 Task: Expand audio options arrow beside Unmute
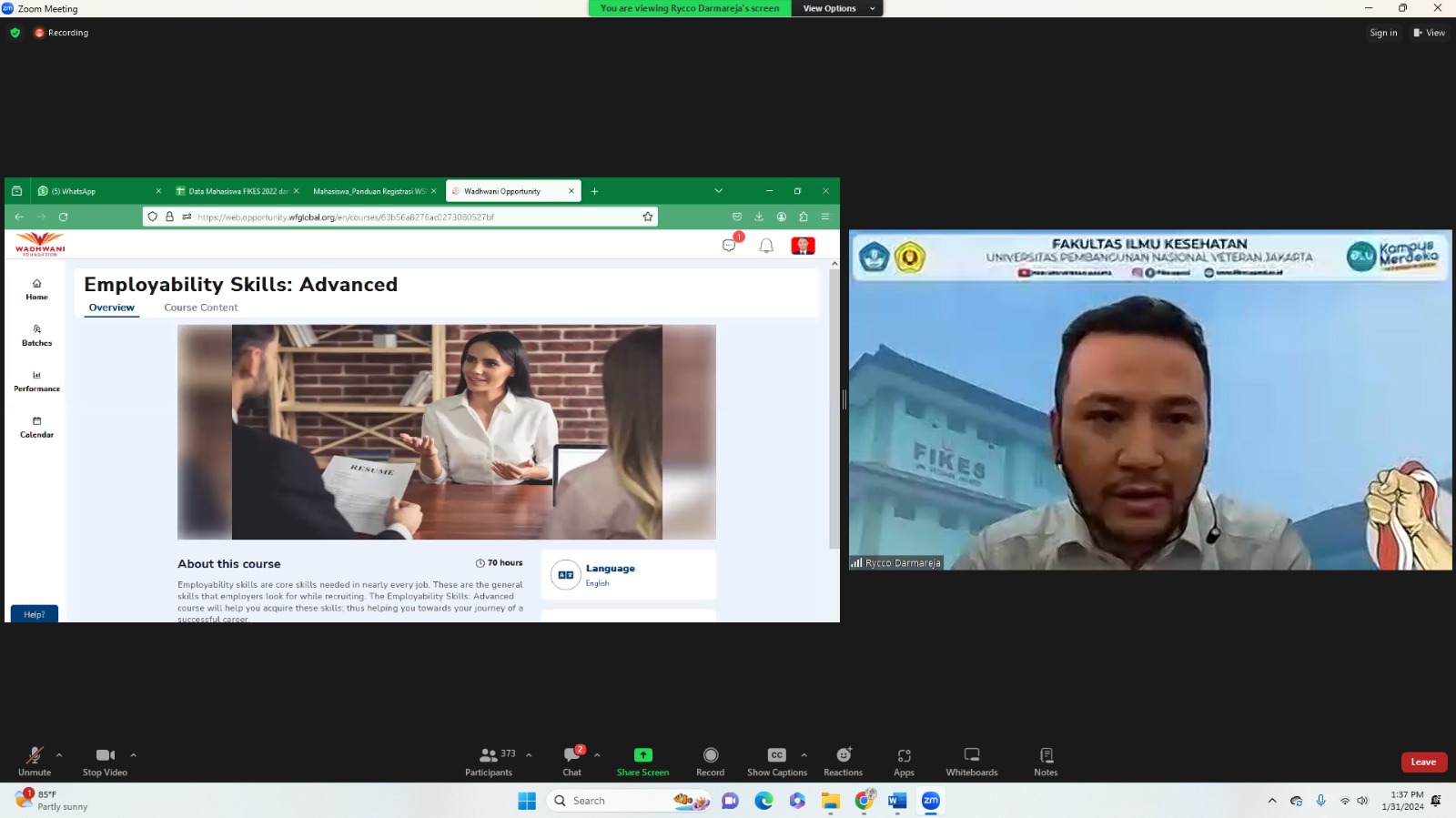tap(59, 755)
